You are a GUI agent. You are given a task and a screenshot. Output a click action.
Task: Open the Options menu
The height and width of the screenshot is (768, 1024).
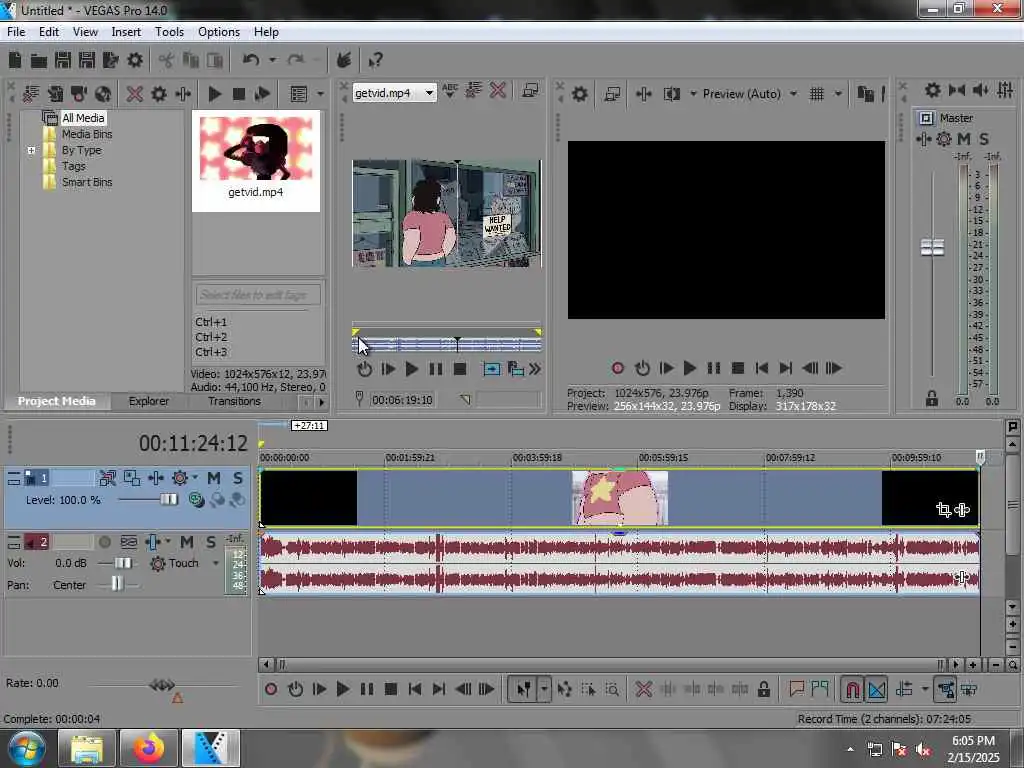219,32
